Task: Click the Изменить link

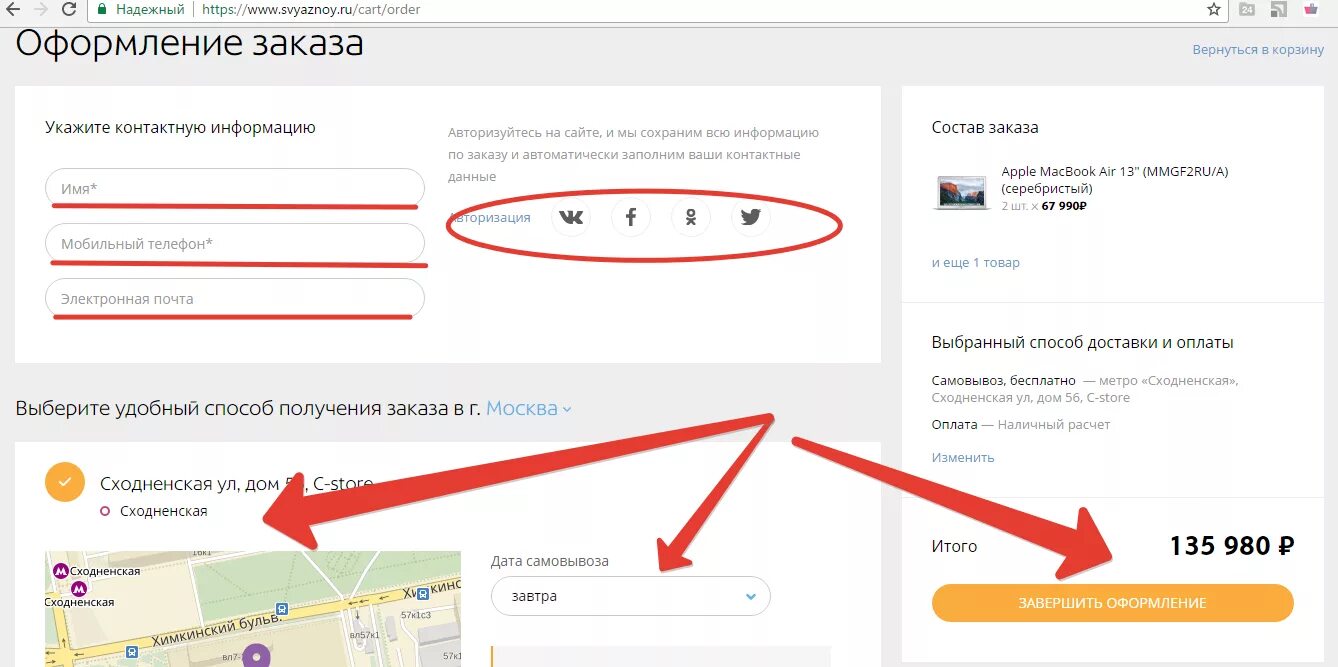Action: (963, 457)
